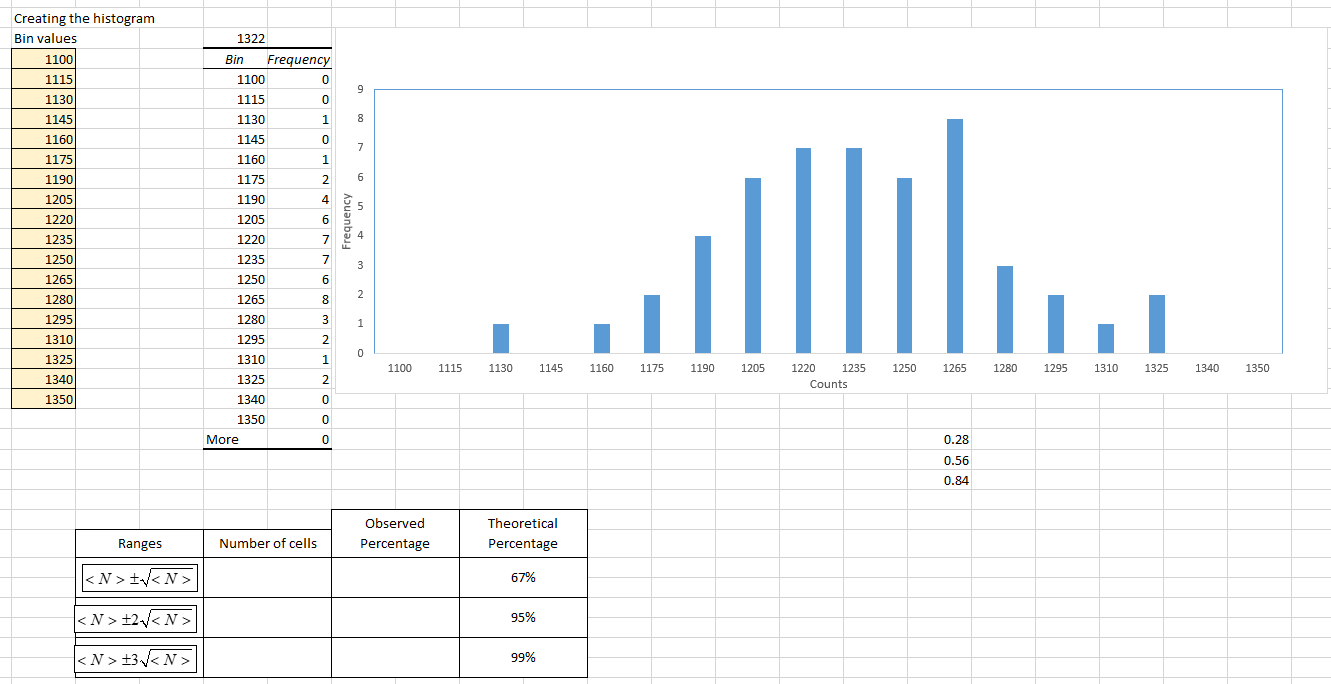Select the cell containing 0.28
The image size is (1331, 684).
[957, 439]
